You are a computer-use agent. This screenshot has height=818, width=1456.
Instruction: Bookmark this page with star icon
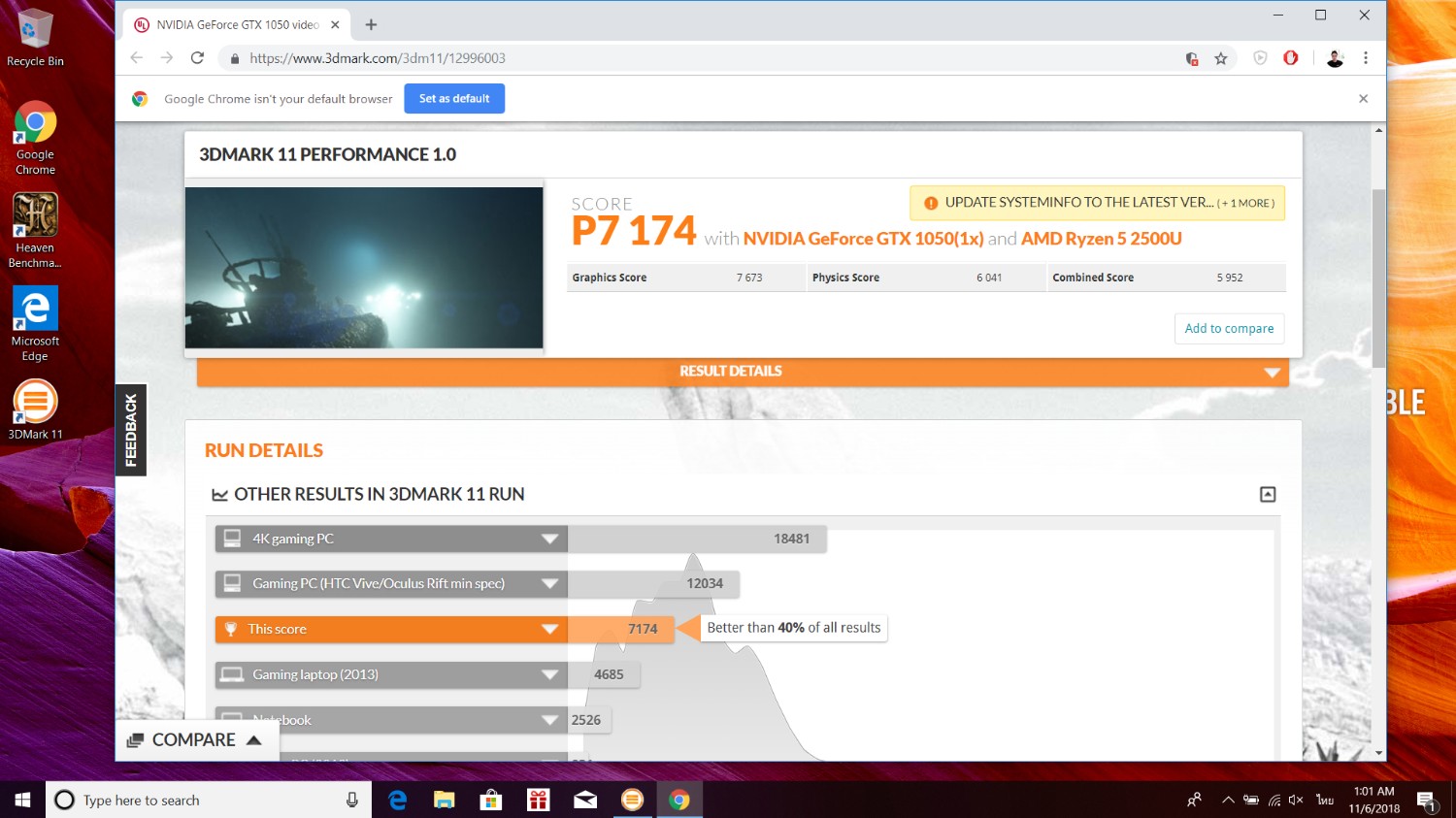coord(1221,58)
